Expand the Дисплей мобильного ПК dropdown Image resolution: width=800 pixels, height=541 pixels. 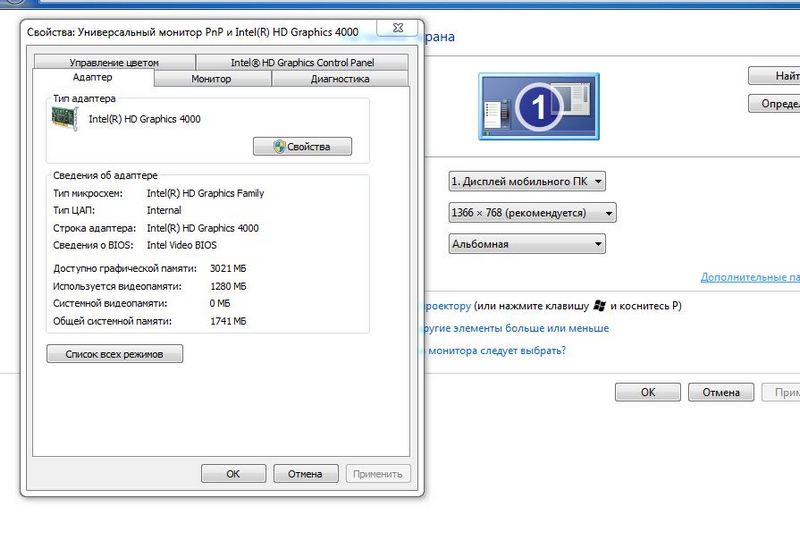click(x=527, y=181)
